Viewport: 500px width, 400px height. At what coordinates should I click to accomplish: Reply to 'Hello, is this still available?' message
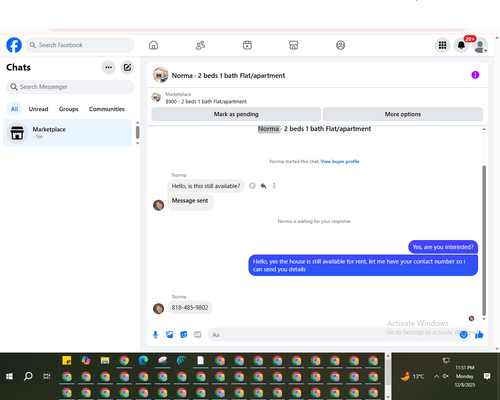click(x=263, y=186)
